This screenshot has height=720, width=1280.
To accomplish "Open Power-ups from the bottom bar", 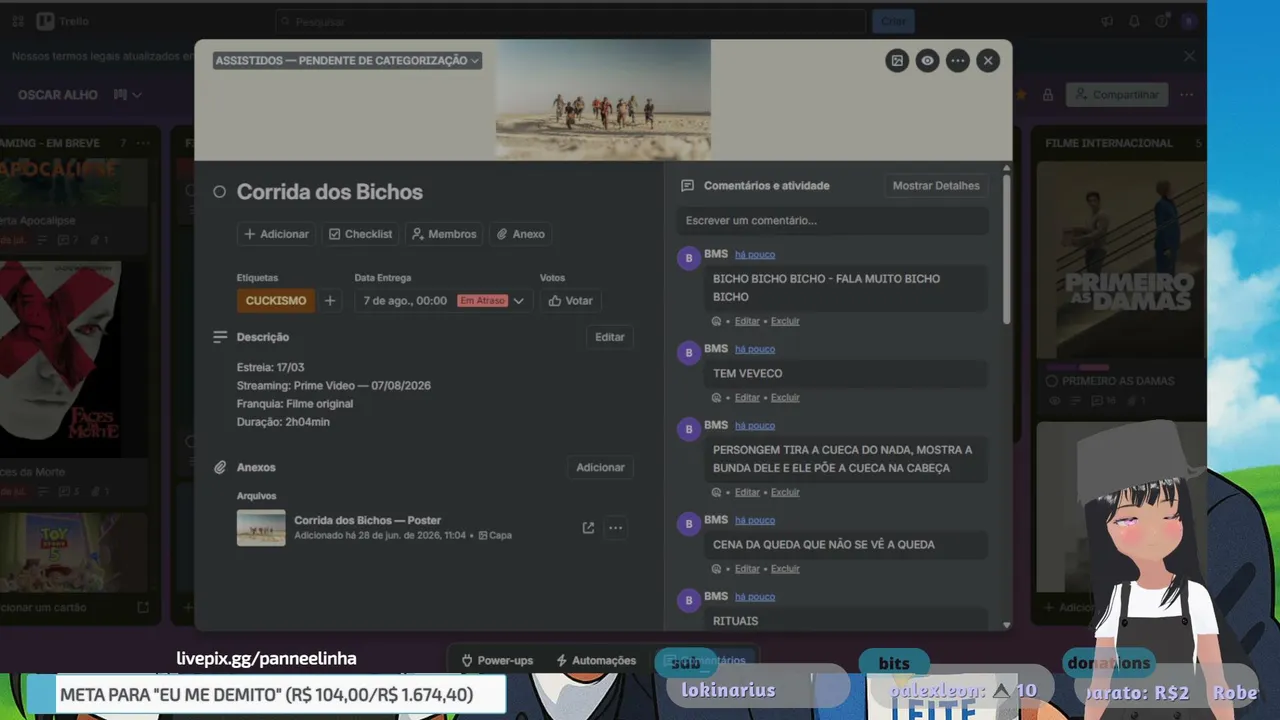I will click(x=497, y=661).
